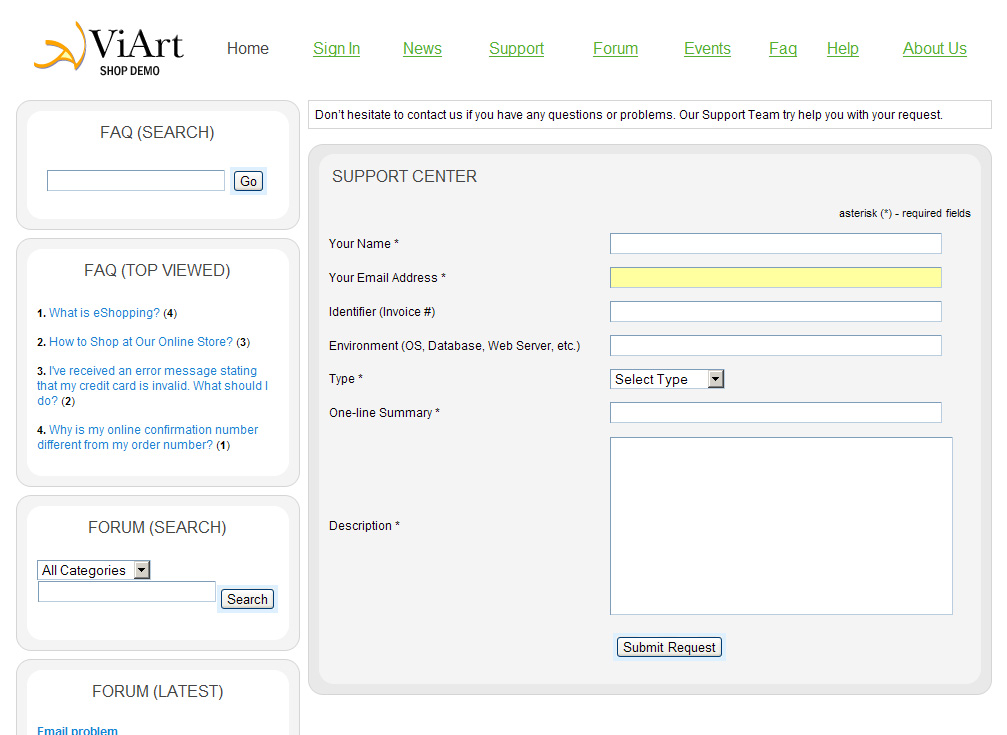Open the News section

pyautogui.click(x=422, y=49)
